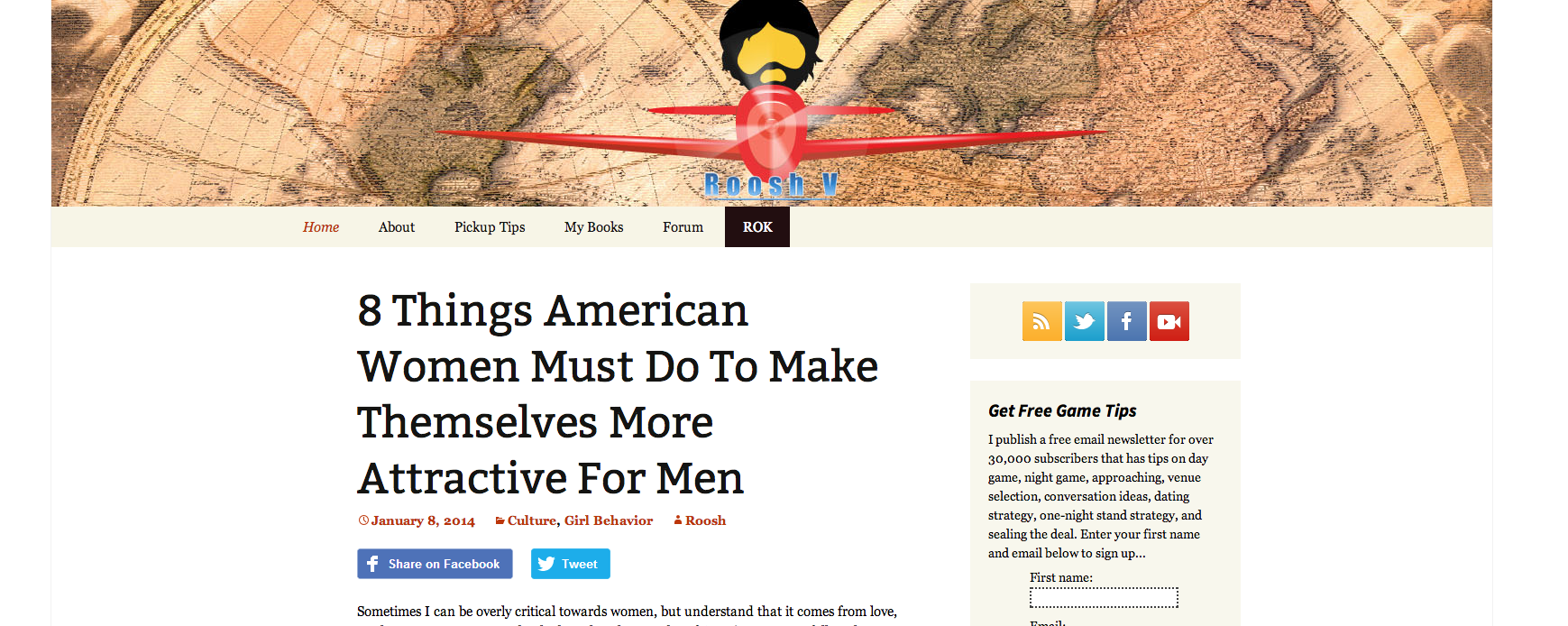Click the Roosh V airplane logo
The image size is (1568, 626).
[771, 99]
